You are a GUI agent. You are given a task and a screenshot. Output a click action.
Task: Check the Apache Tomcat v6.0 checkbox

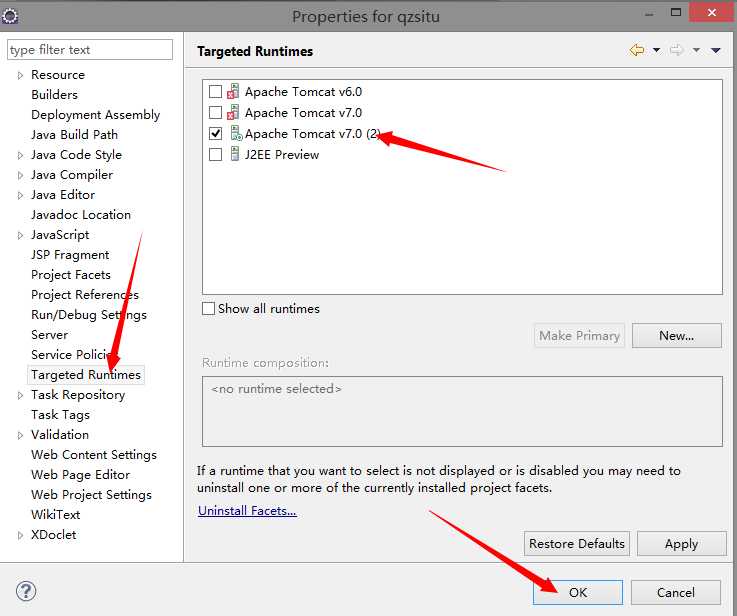(215, 92)
